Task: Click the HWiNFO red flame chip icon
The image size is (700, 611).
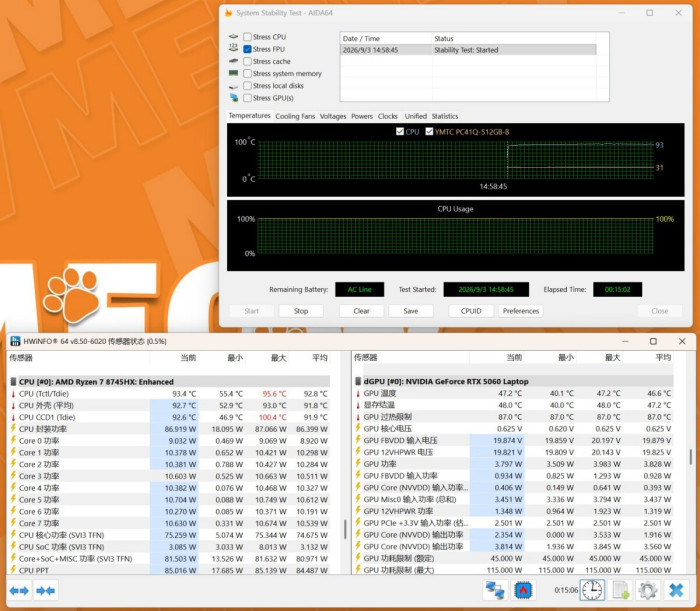Action: pos(524,590)
